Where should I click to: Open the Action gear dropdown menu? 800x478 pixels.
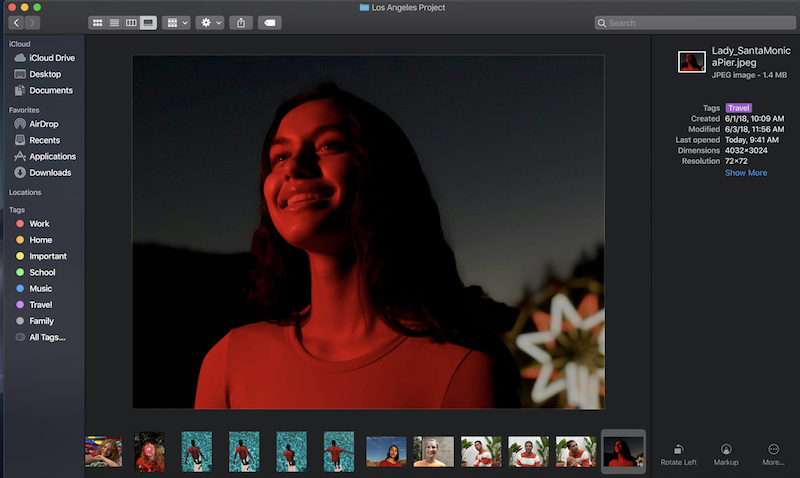[x=210, y=22]
